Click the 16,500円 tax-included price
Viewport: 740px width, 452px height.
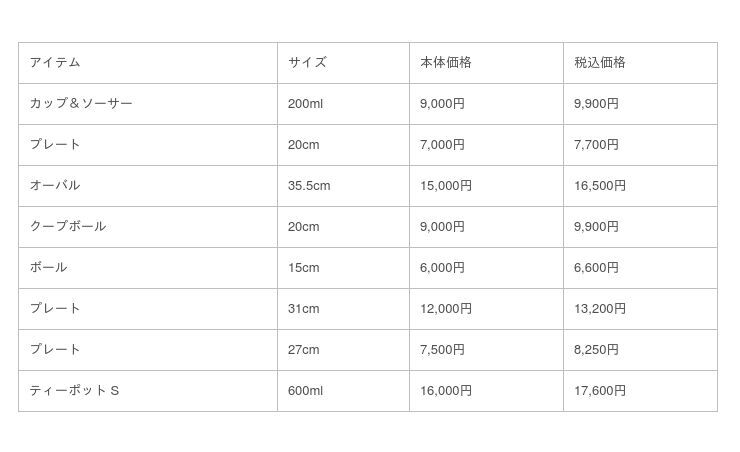[x=600, y=186]
